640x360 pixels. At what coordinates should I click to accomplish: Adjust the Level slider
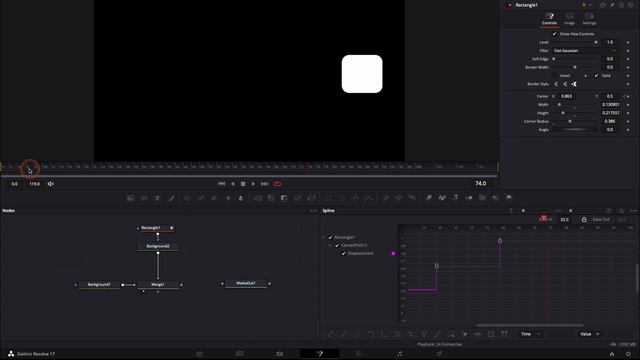pos(576,42)
